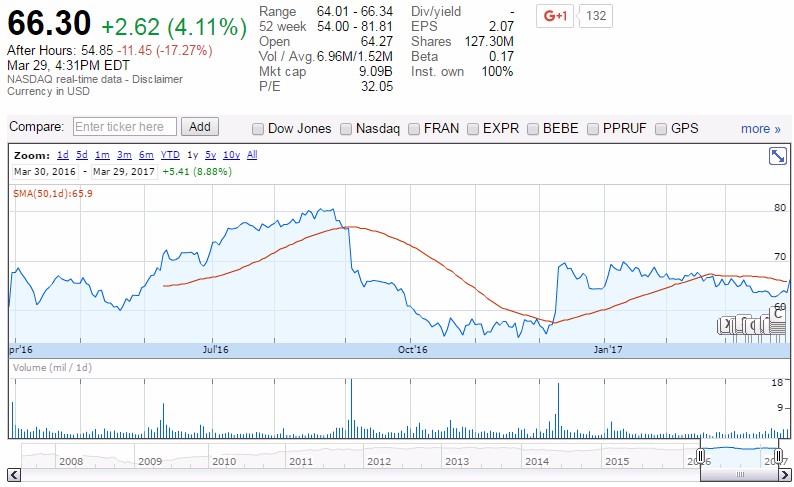Click 2009 in the overview timeline

tap(150, 461)
